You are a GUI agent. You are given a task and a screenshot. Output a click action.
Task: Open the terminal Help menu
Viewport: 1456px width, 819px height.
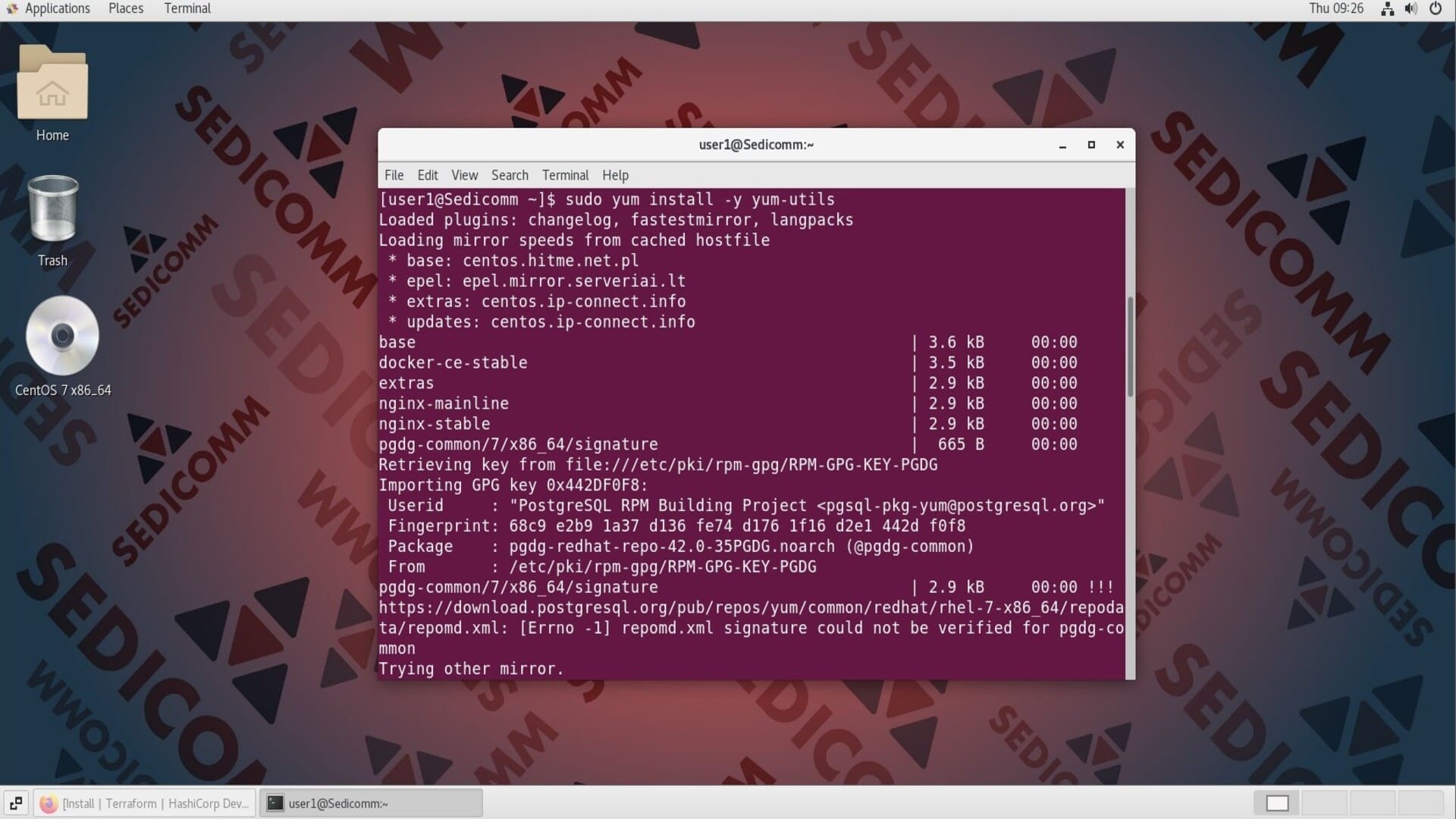coord(615,175)
